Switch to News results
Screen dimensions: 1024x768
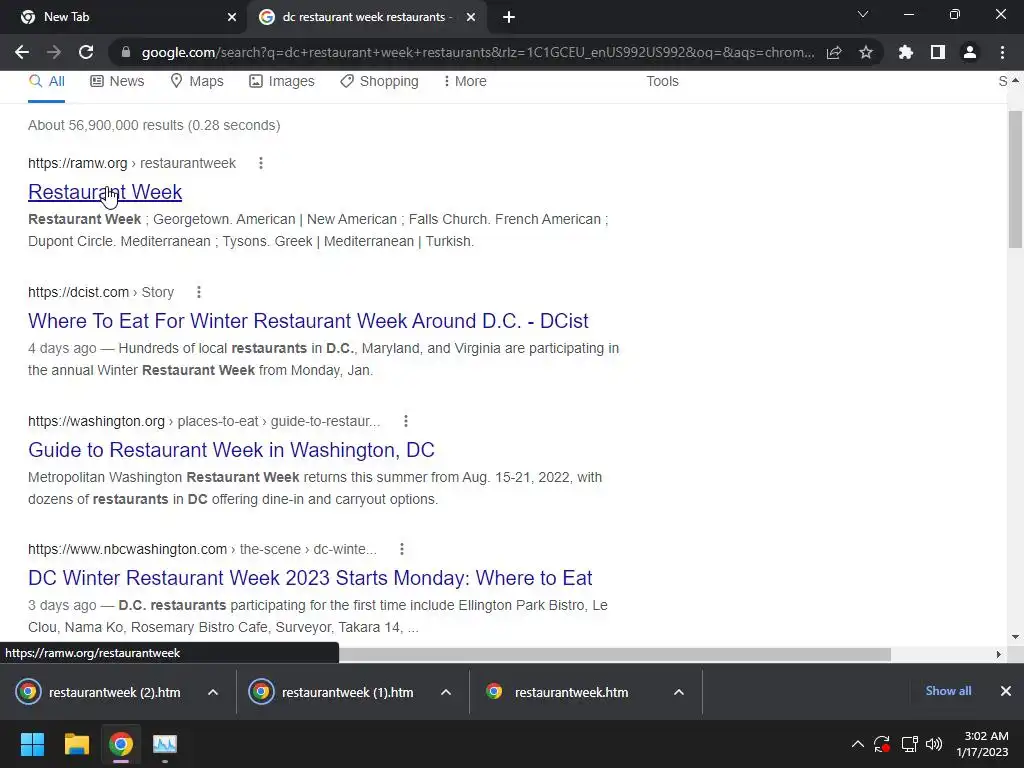click(x=117, y=82)
